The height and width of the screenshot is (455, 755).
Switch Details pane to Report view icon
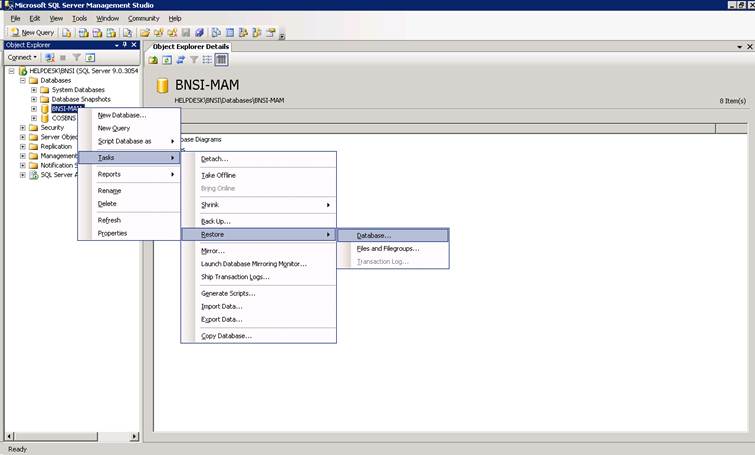pos(221,60)
